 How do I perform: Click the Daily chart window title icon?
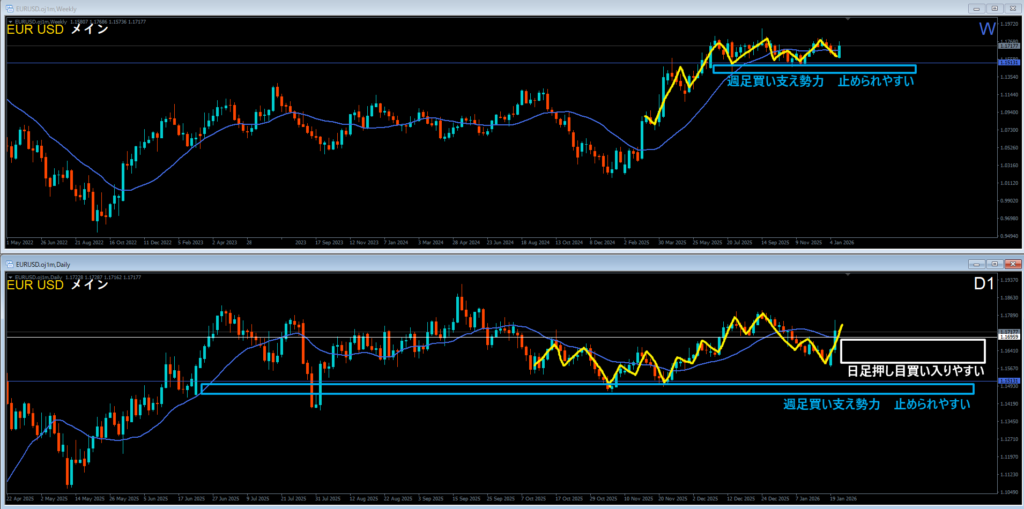point(10,263)
